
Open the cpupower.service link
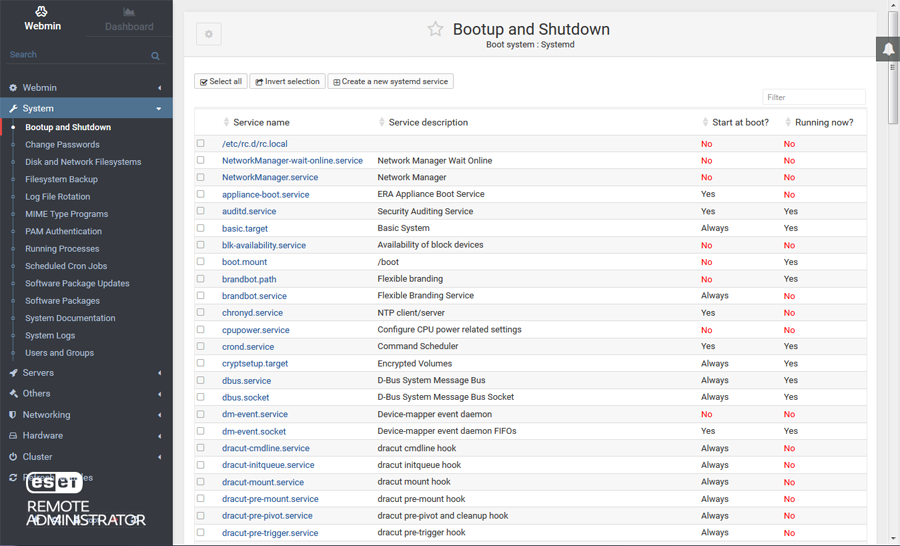[256, 330]
